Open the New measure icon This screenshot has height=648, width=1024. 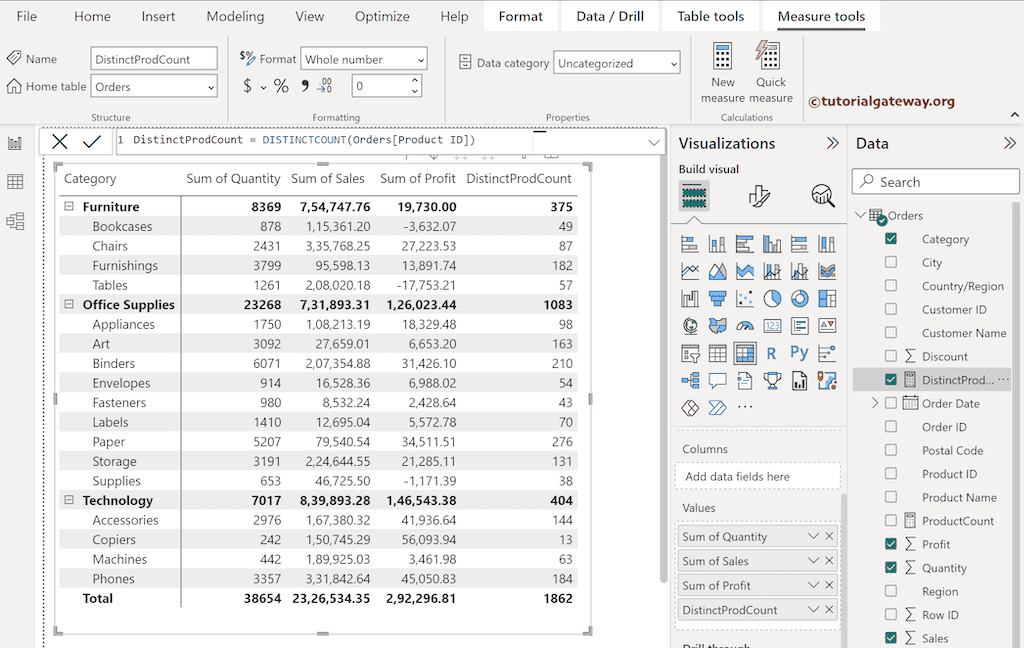(x=723, y=68)
